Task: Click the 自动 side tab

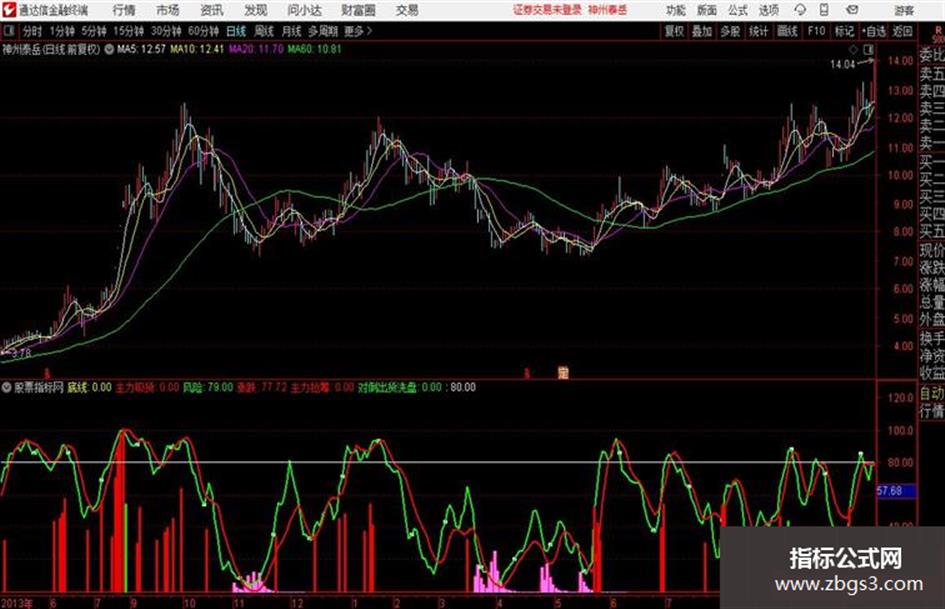Action: coord(932,394)
